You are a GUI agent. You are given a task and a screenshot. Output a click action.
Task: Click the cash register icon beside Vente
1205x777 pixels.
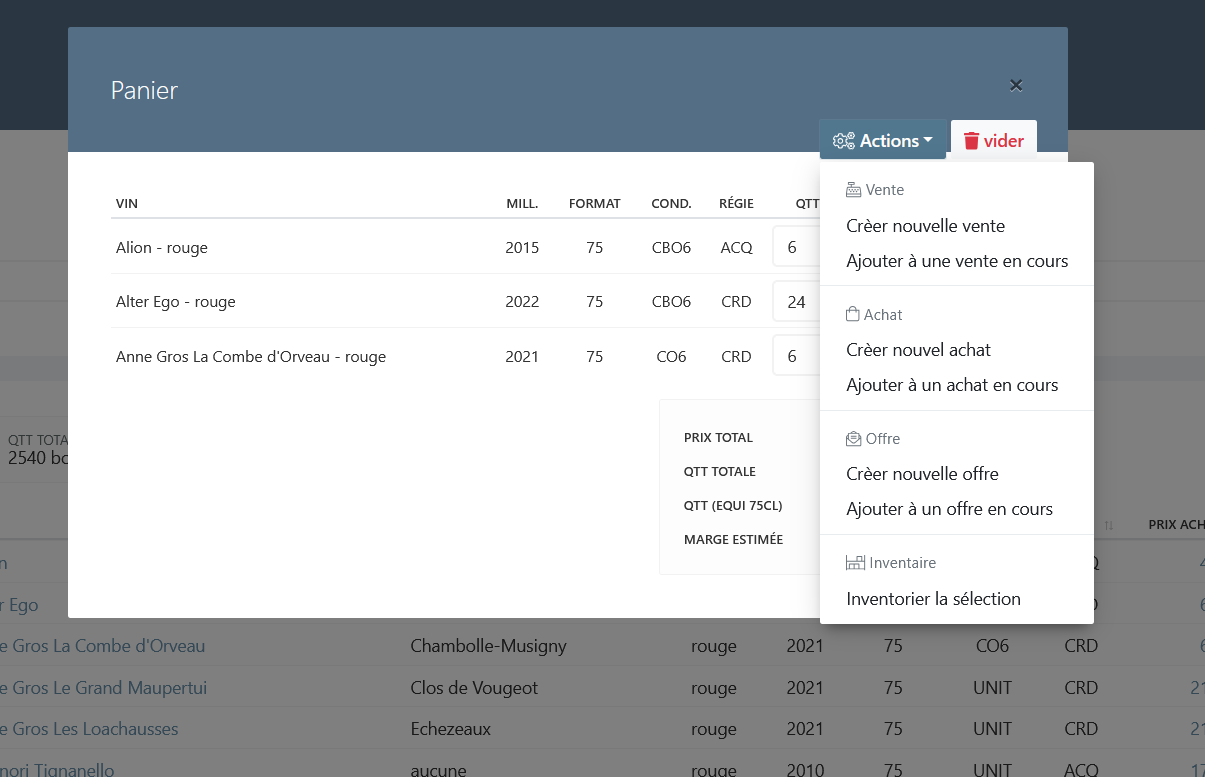pos(853,190)
